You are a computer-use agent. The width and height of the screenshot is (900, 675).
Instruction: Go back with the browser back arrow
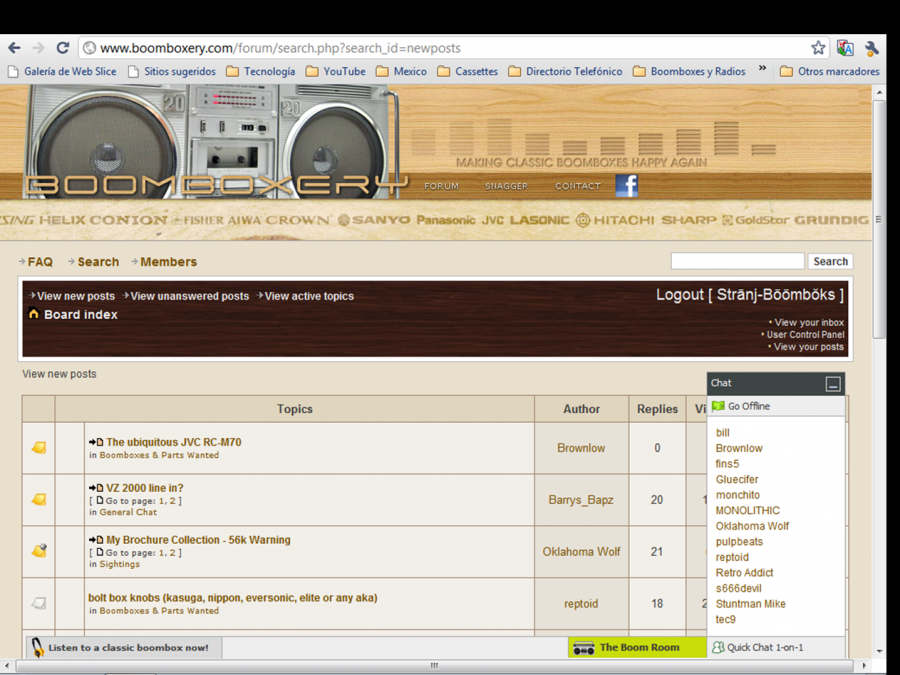[x=14, y=48]
